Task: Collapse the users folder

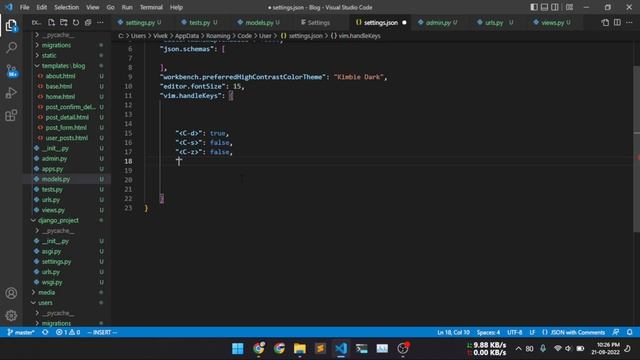Action: coord(45,302)
